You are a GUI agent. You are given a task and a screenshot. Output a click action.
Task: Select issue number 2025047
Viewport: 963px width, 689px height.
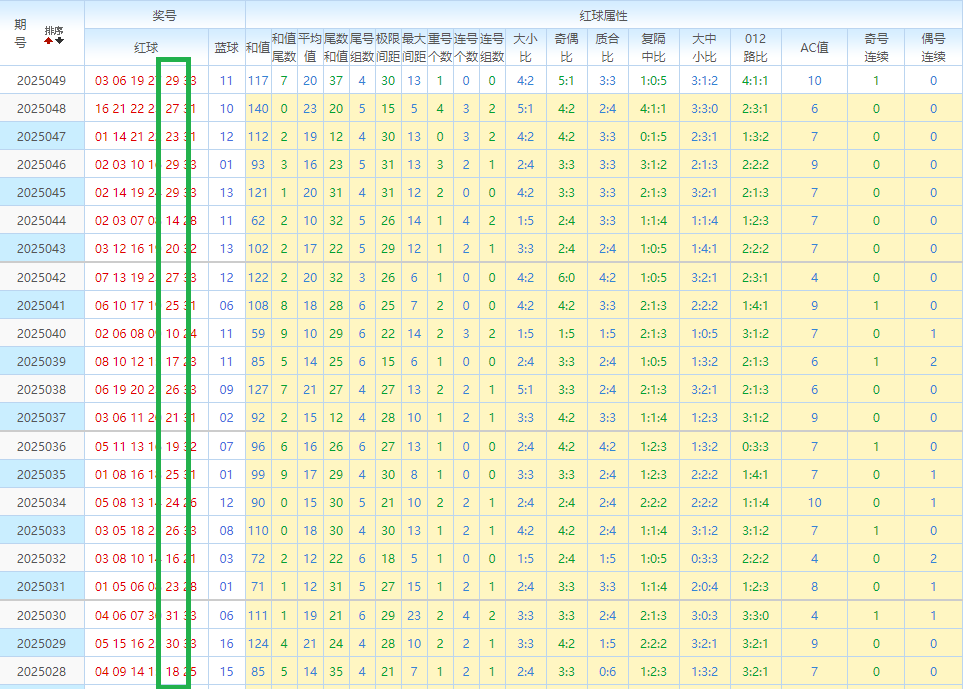[x=41, y=136]
